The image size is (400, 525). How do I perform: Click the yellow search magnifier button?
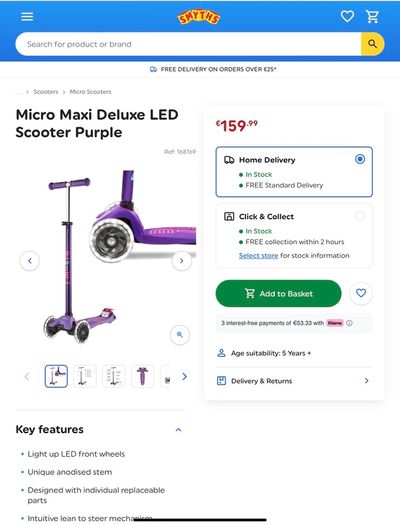[x=372, y=44]
